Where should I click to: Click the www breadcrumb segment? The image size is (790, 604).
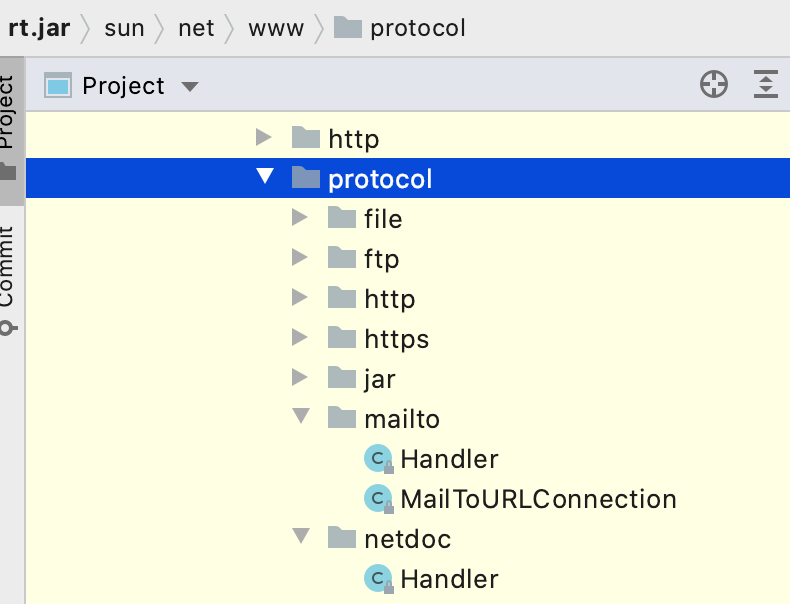click(275, 28)
